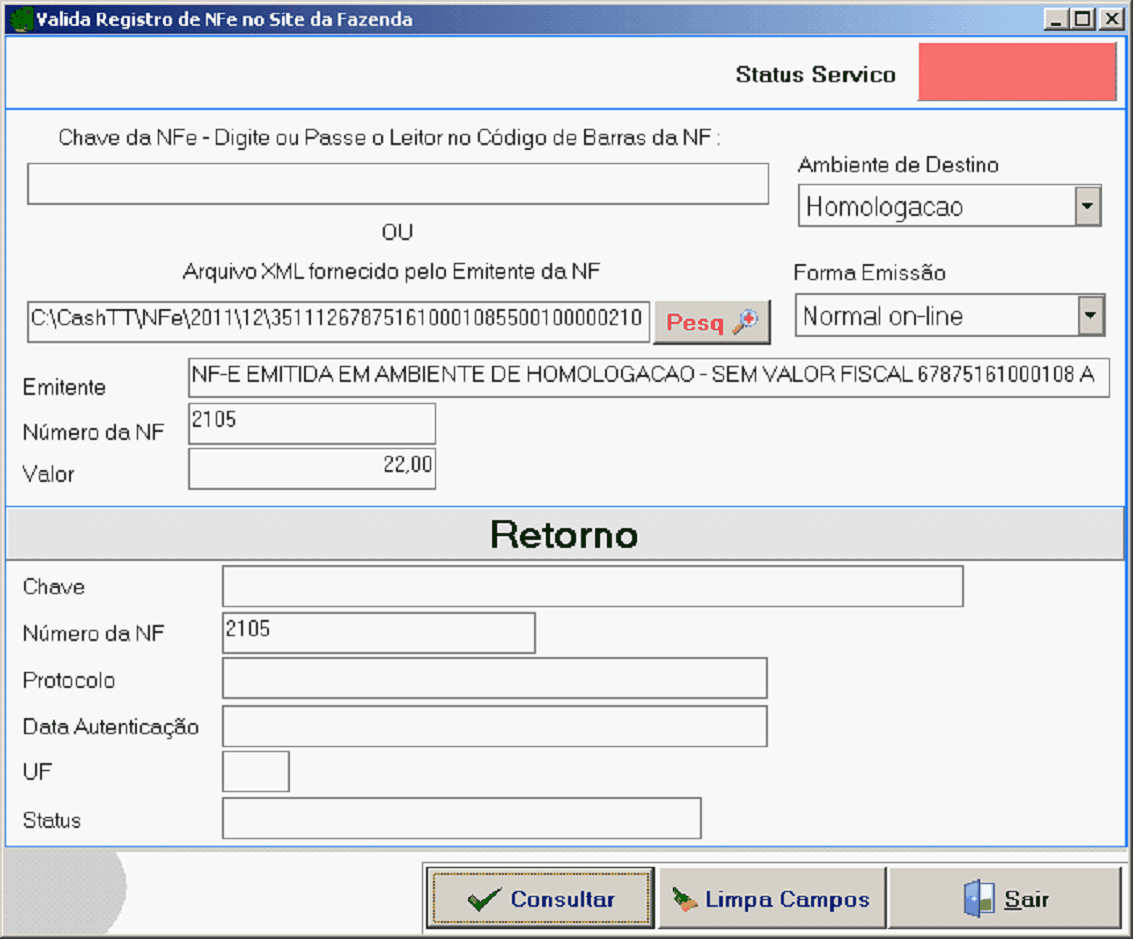Click the Sair exit button
Image resolution: width=1134 pixels, height=940 pixels.
click(x=1005, y=900)
